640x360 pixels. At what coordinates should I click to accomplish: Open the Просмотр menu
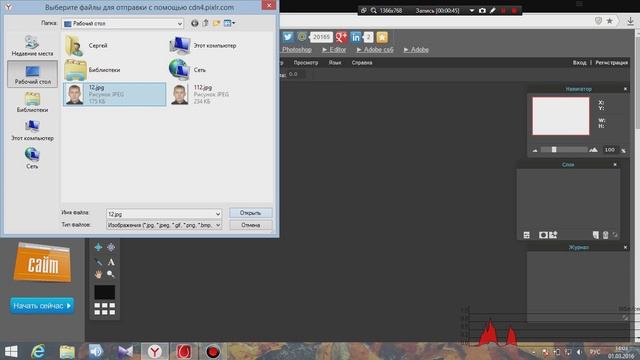(x=306, y=62)
